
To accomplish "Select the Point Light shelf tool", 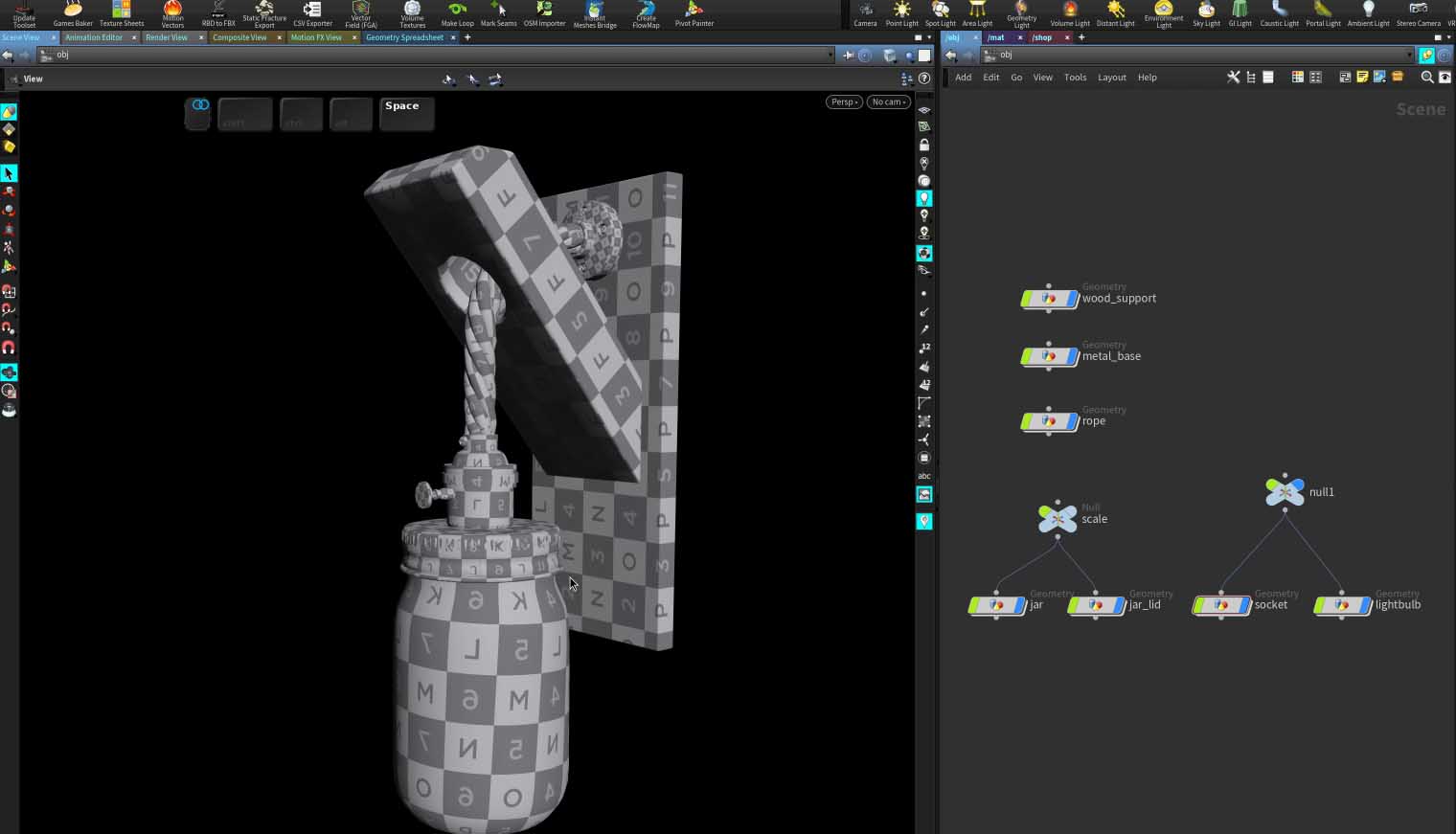I will (901, 13).
